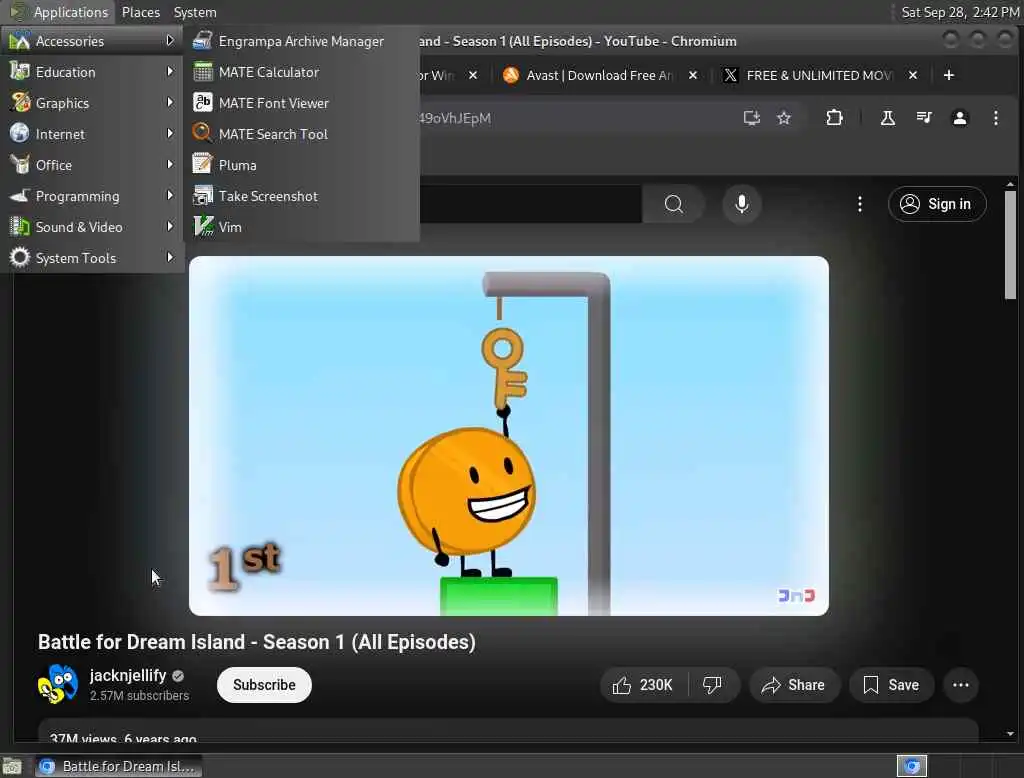Start the MATE Search Tool
Screen dimensions: 1024x778
(x=301, y=134)
